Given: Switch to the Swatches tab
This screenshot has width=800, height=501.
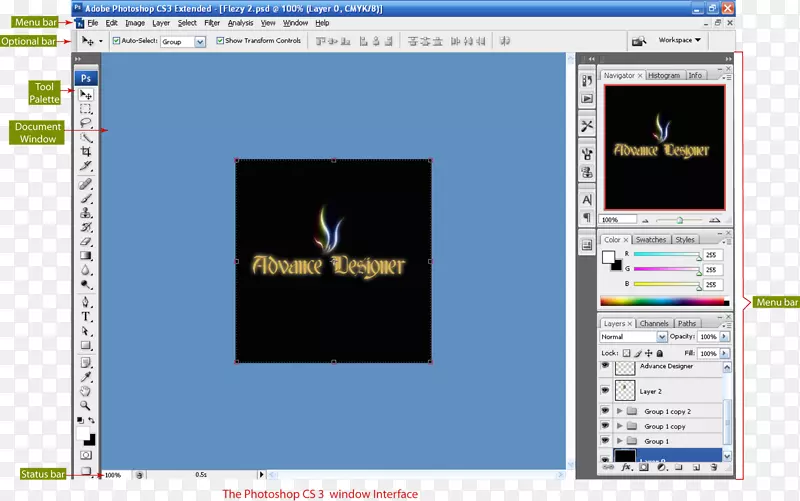Looking at the screenshot, I should coord(651,239).
